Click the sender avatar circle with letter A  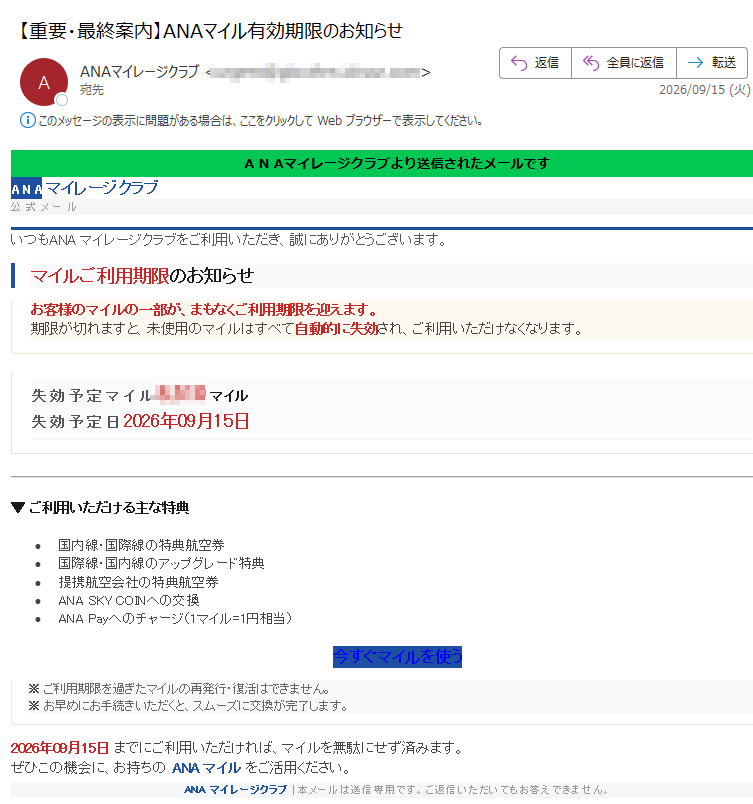coord(44,82)
